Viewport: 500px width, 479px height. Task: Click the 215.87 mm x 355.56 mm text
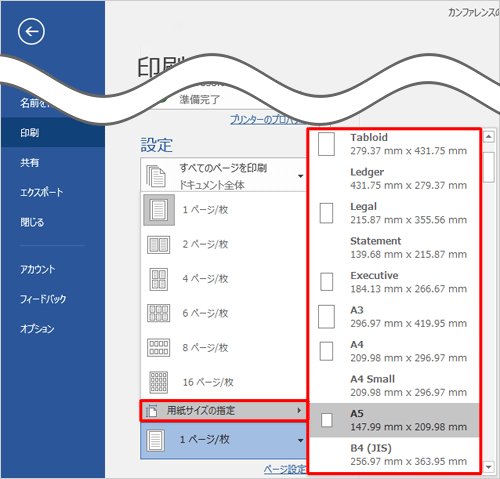pyautogui.click(x=408, y=220)
